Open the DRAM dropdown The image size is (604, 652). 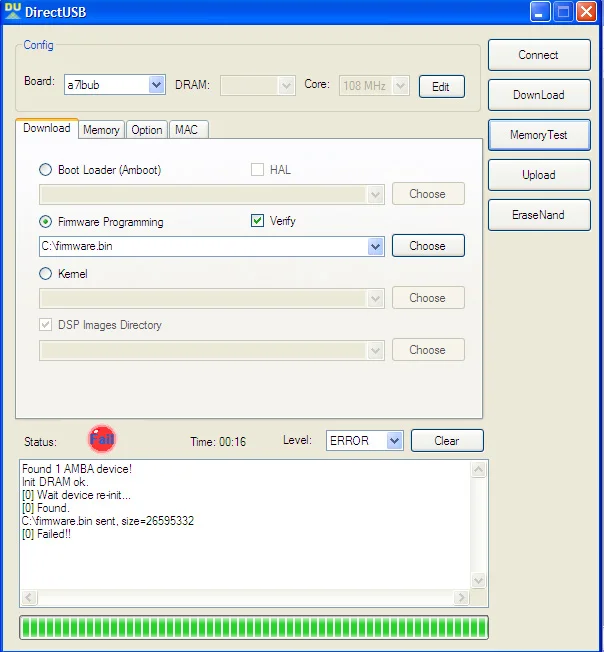click(x=258, y=85)
